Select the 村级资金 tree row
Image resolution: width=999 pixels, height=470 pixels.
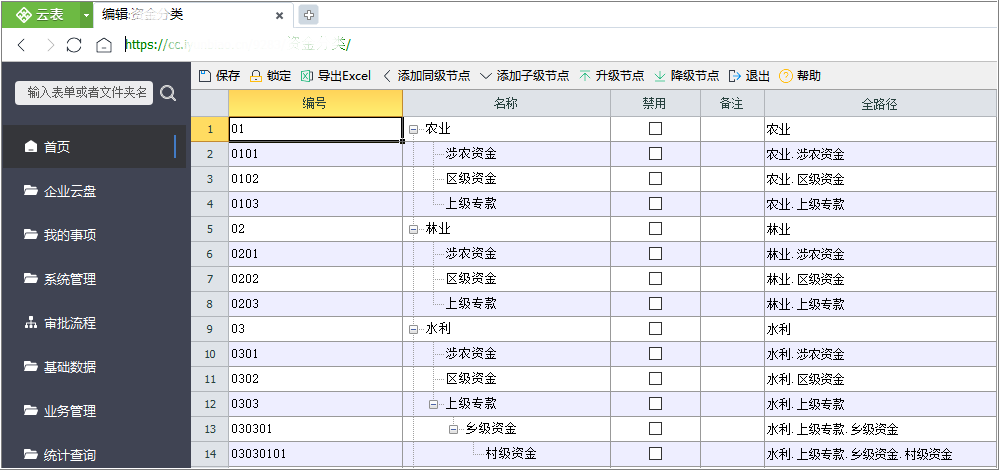coord(507,454)
